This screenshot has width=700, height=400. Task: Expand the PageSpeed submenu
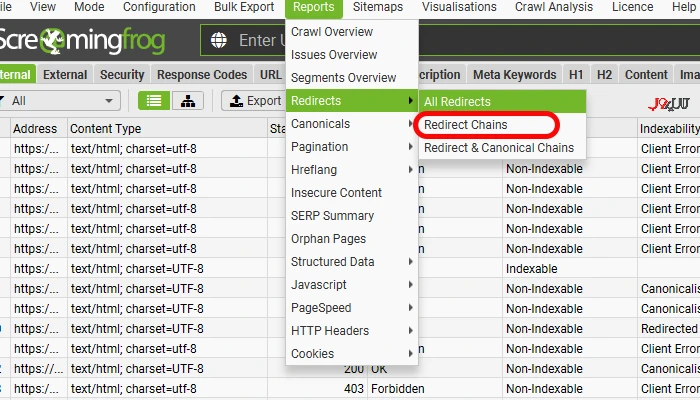(x=352, y=308)
